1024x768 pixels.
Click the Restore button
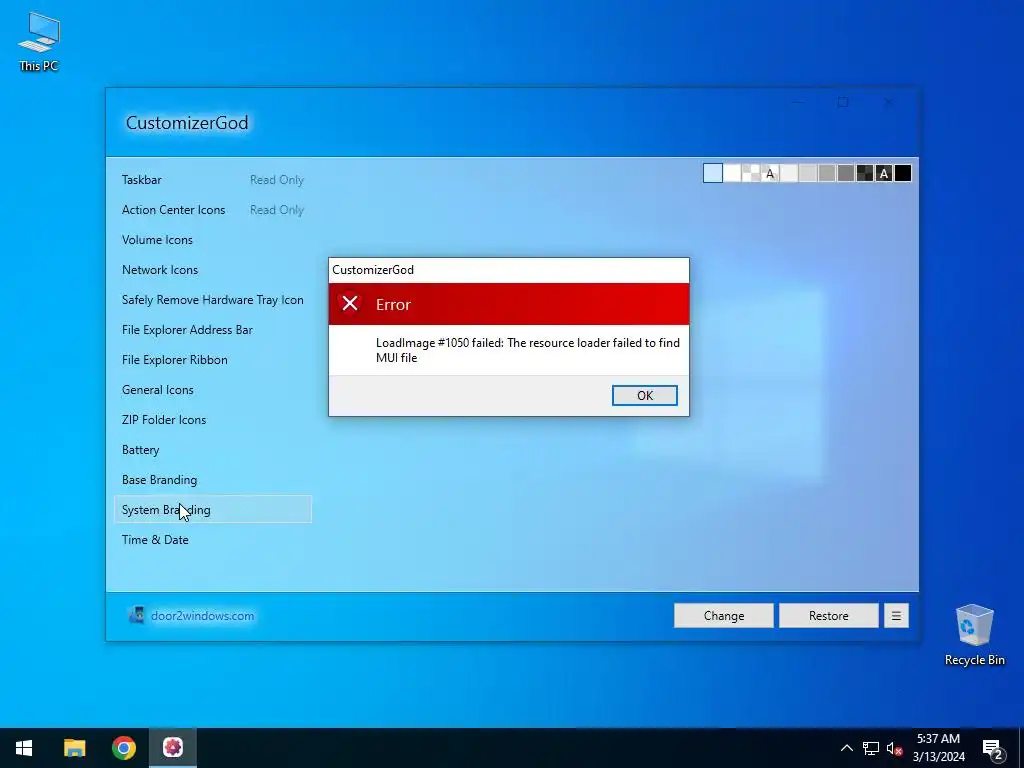click(x=829, y=616)
